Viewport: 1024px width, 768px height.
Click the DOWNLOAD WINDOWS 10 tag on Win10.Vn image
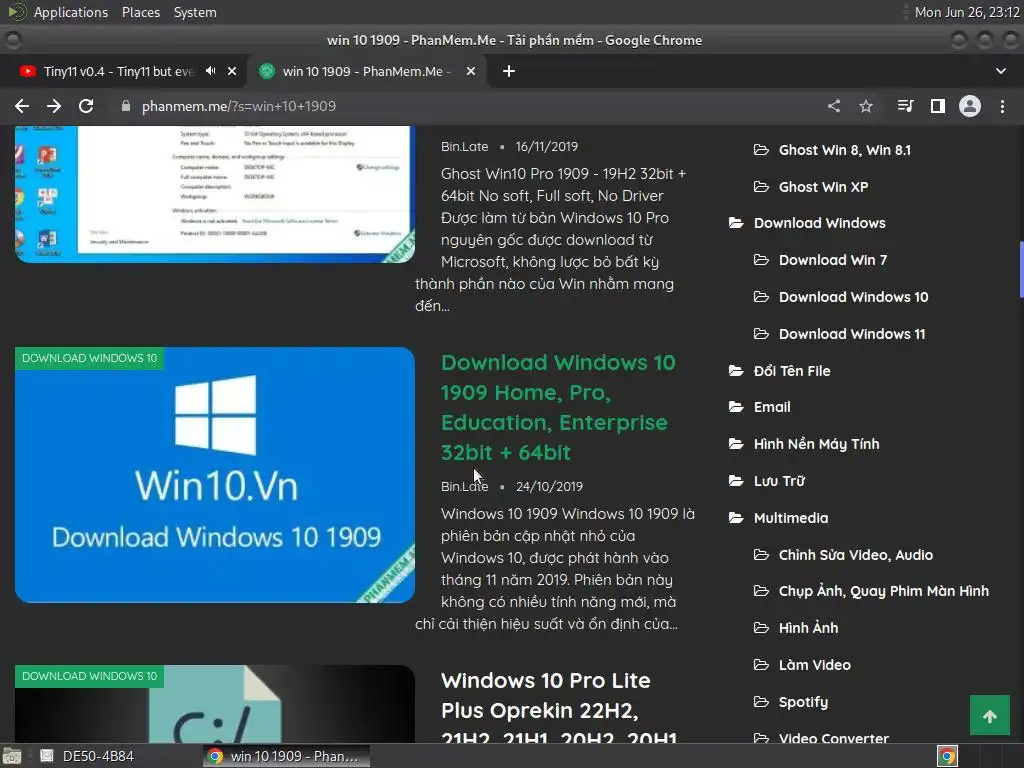click(89, 358)
